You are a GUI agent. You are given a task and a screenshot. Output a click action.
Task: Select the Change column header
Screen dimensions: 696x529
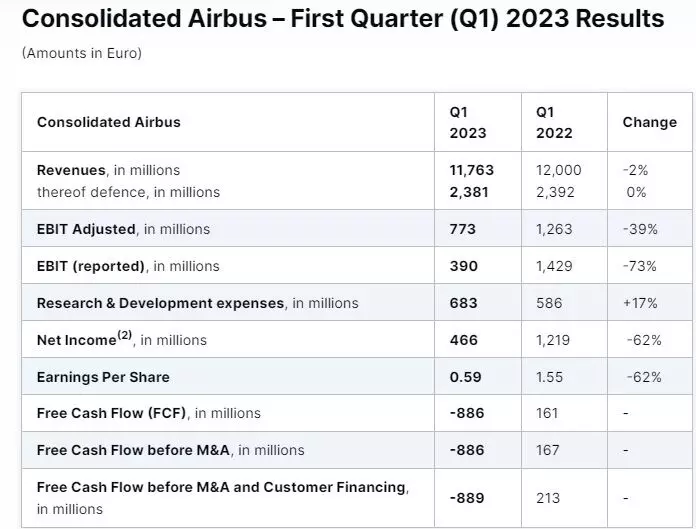(x=649, y=122)
